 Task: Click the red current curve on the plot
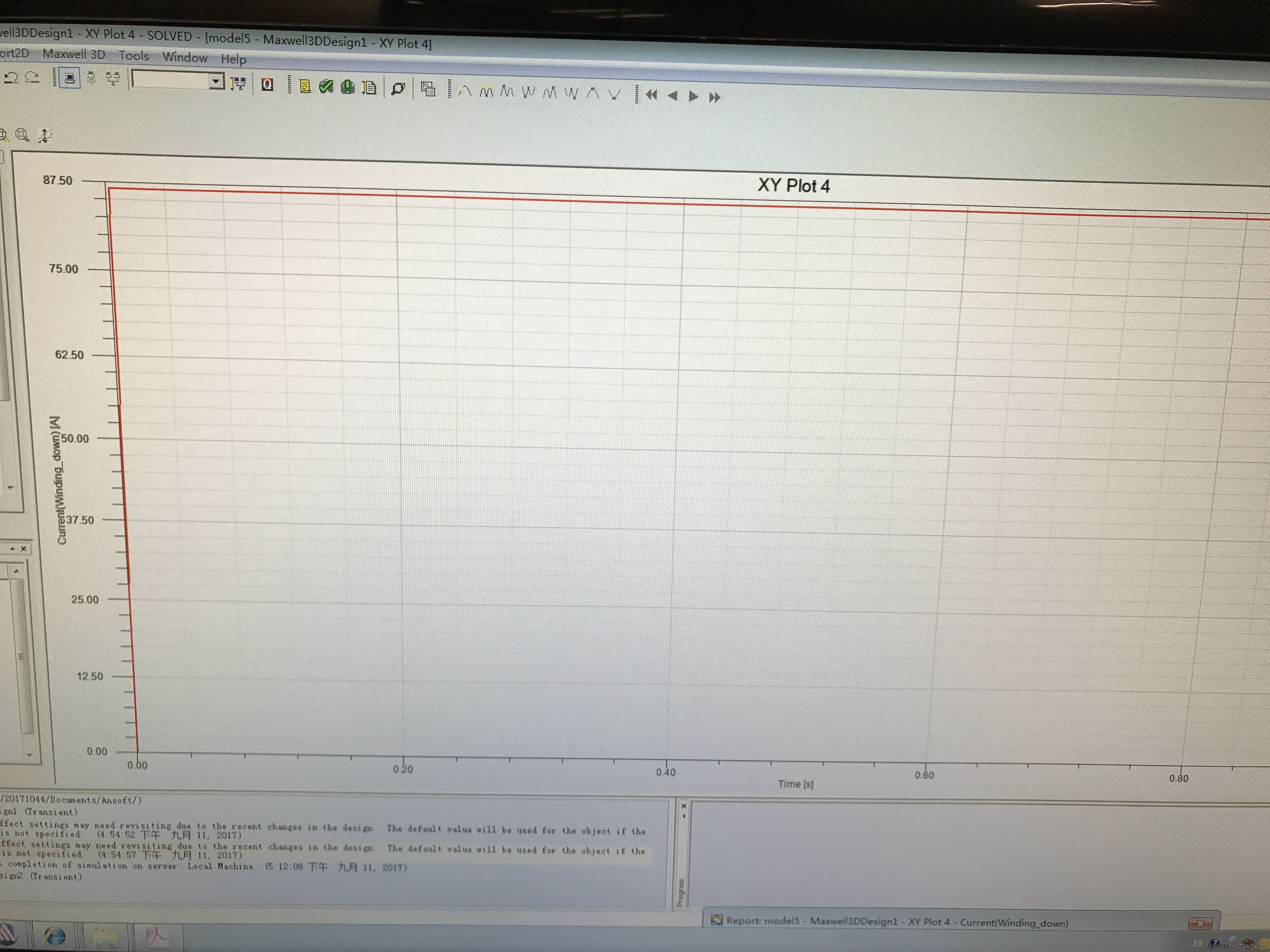(683, 204)
